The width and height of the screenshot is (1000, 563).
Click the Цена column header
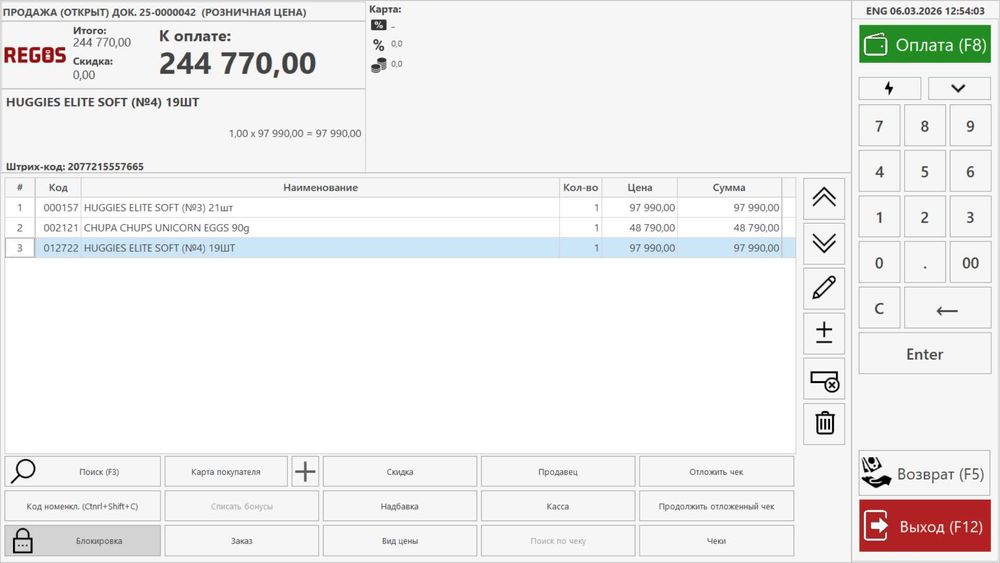[640, 187]
